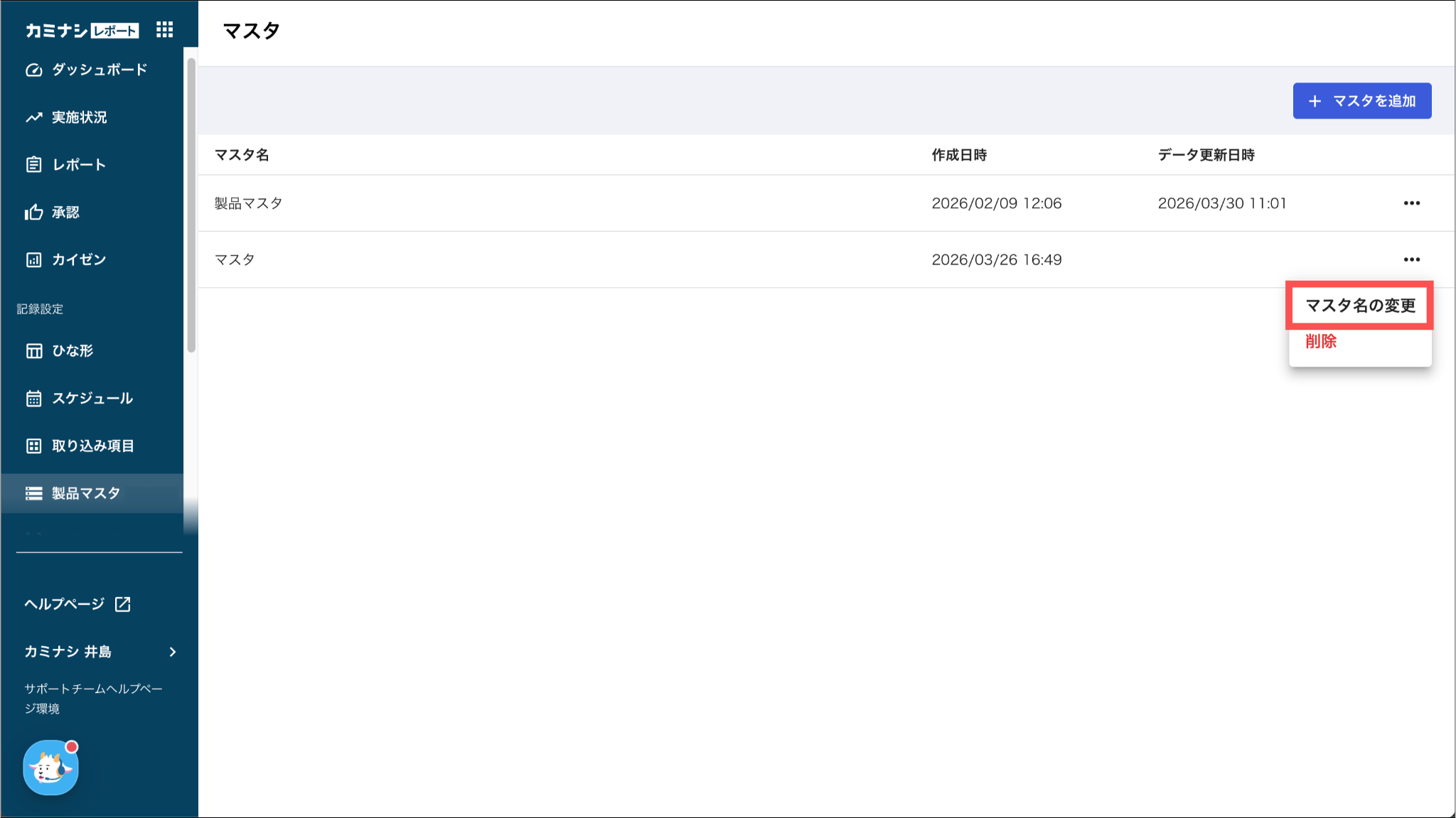Open the カイゼン chart section

coord(78,260)
